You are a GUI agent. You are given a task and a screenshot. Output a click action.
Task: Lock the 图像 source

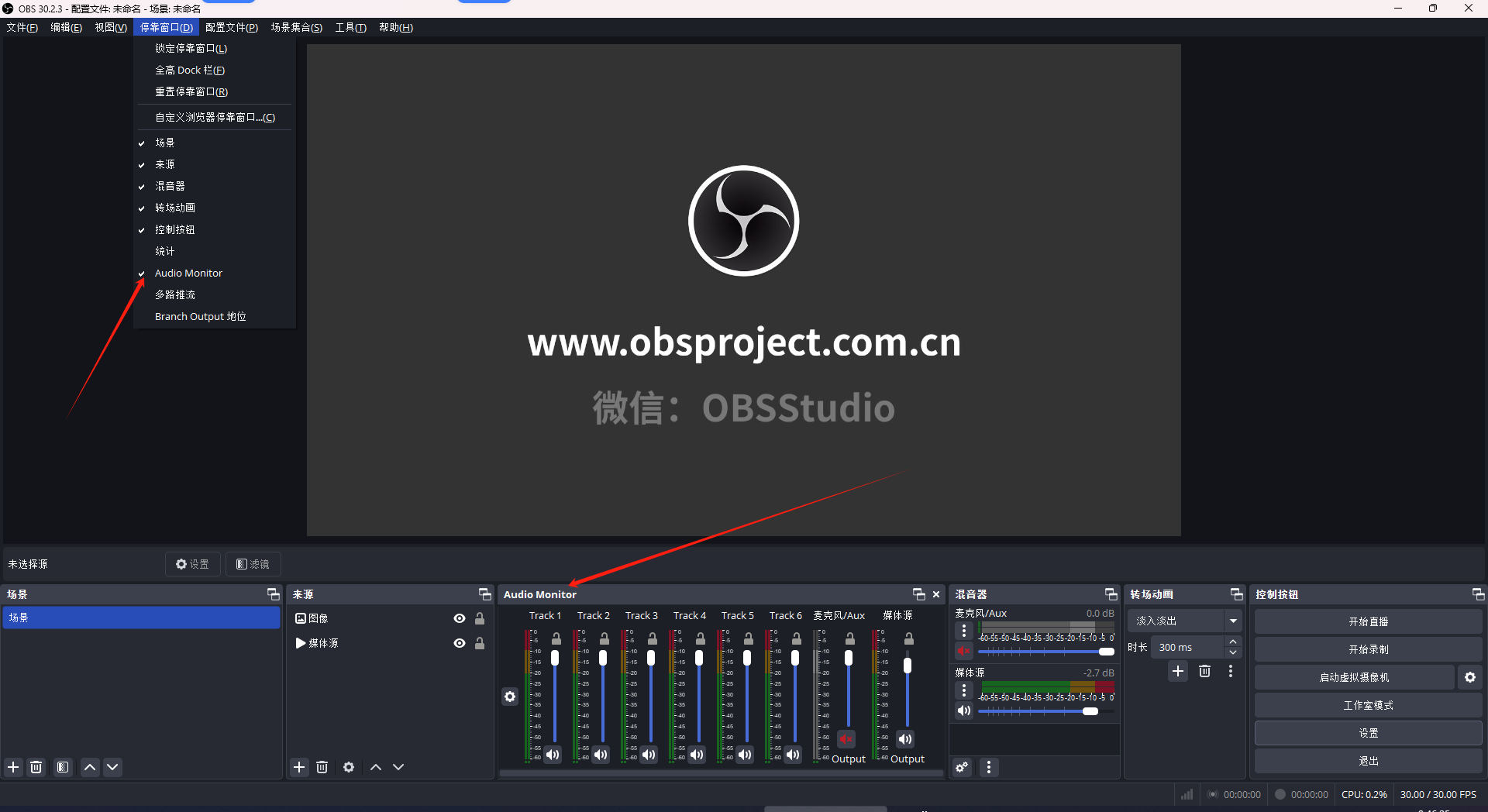point(480,618)
